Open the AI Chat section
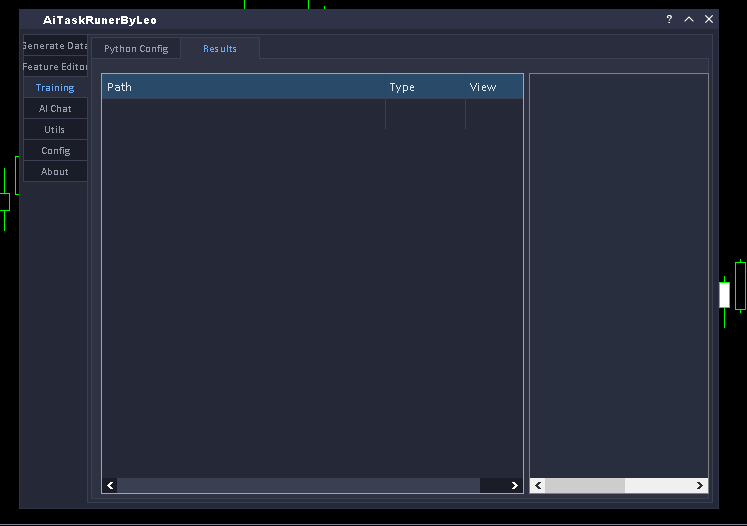This screenshot has height=526, width=747. pos(55,109)
